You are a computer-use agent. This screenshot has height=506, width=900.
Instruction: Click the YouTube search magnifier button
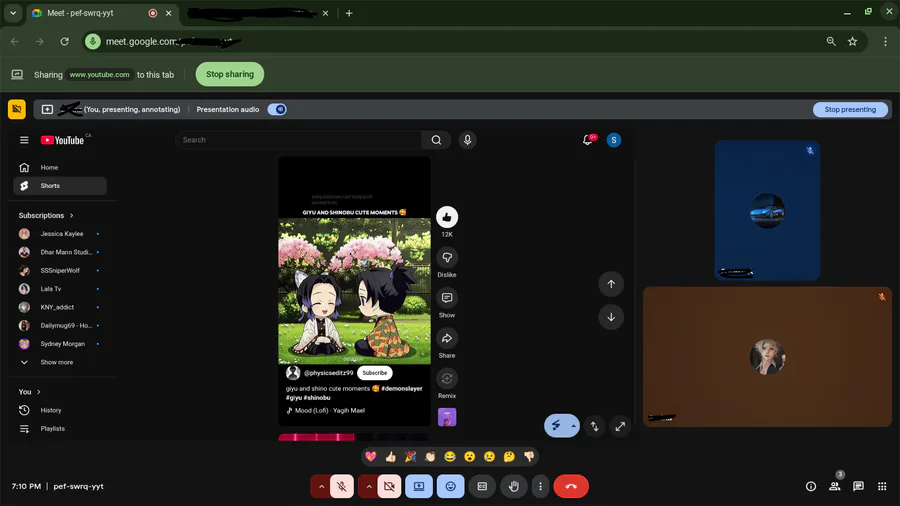[436, 140]
